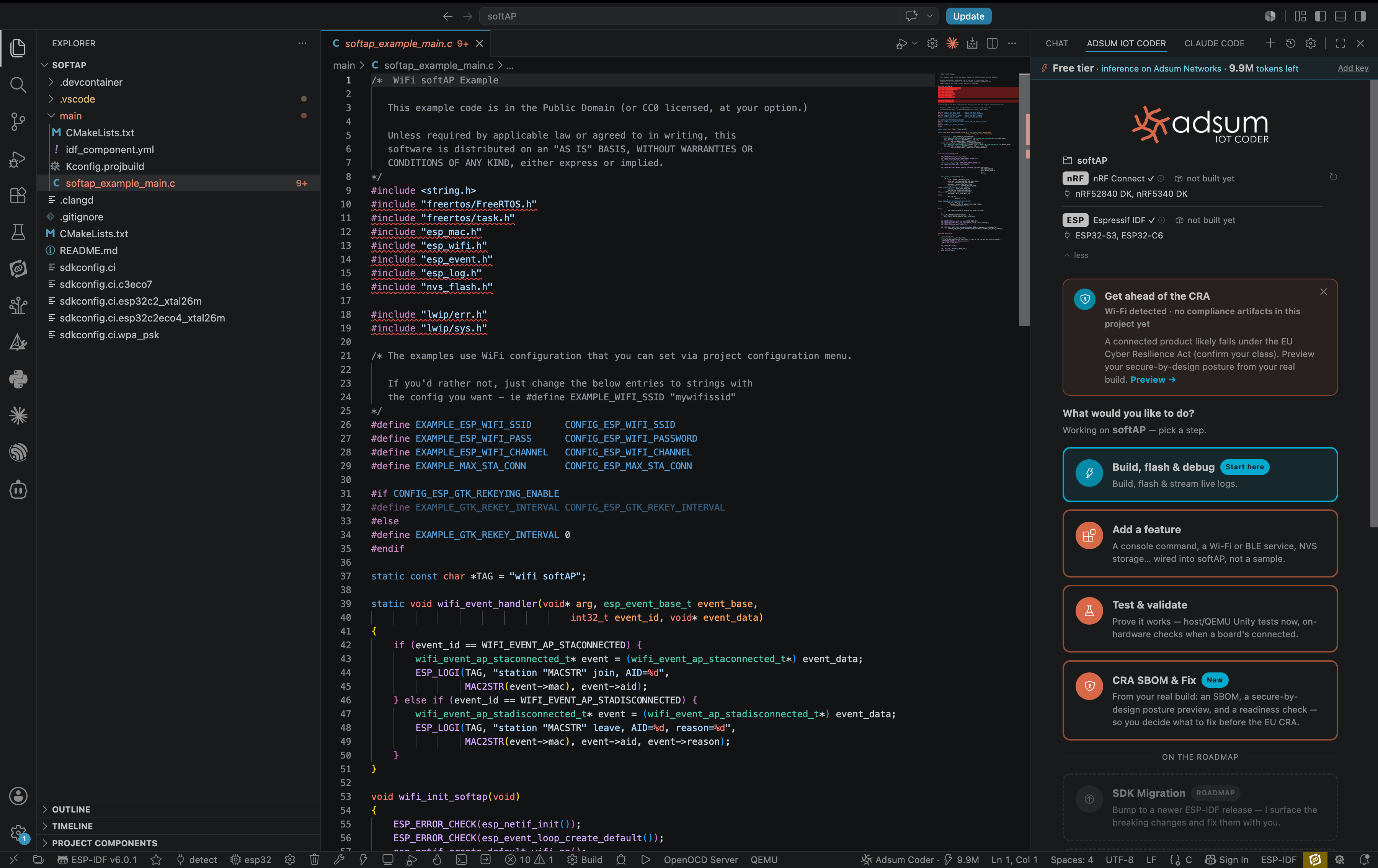This screenshot has height=868, width=1378.
Task: Click the orange Claude icon in editor toolbar
Action: click(x=952, y=44)
